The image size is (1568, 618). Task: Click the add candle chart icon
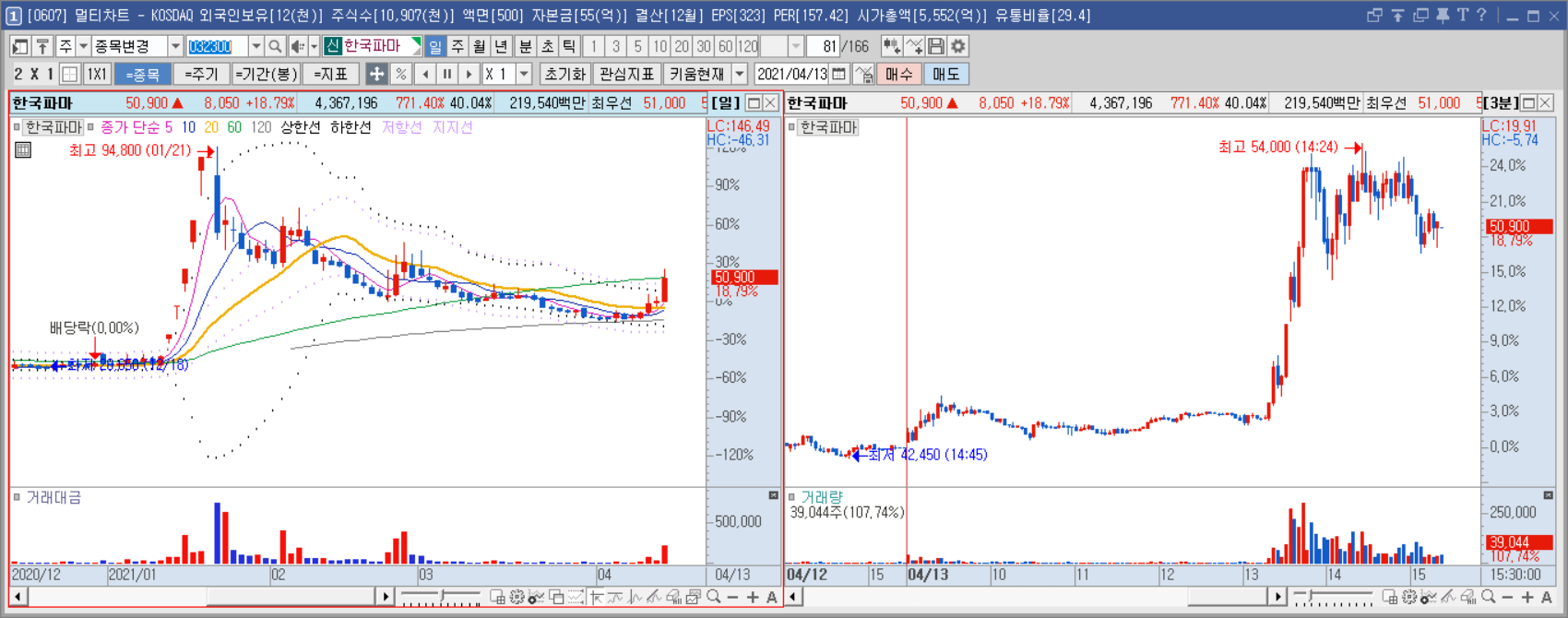pyautogui.click(x=892, y=46)
